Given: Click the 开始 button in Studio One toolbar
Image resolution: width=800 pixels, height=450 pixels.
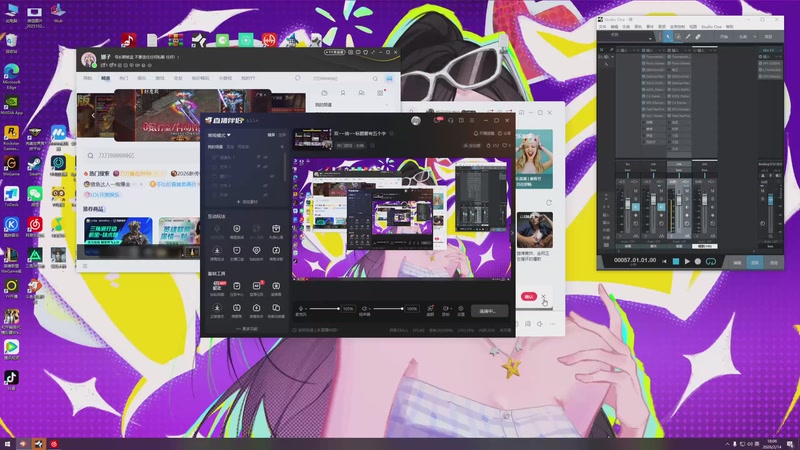Looking at the screenshot, I should [724, 37].
